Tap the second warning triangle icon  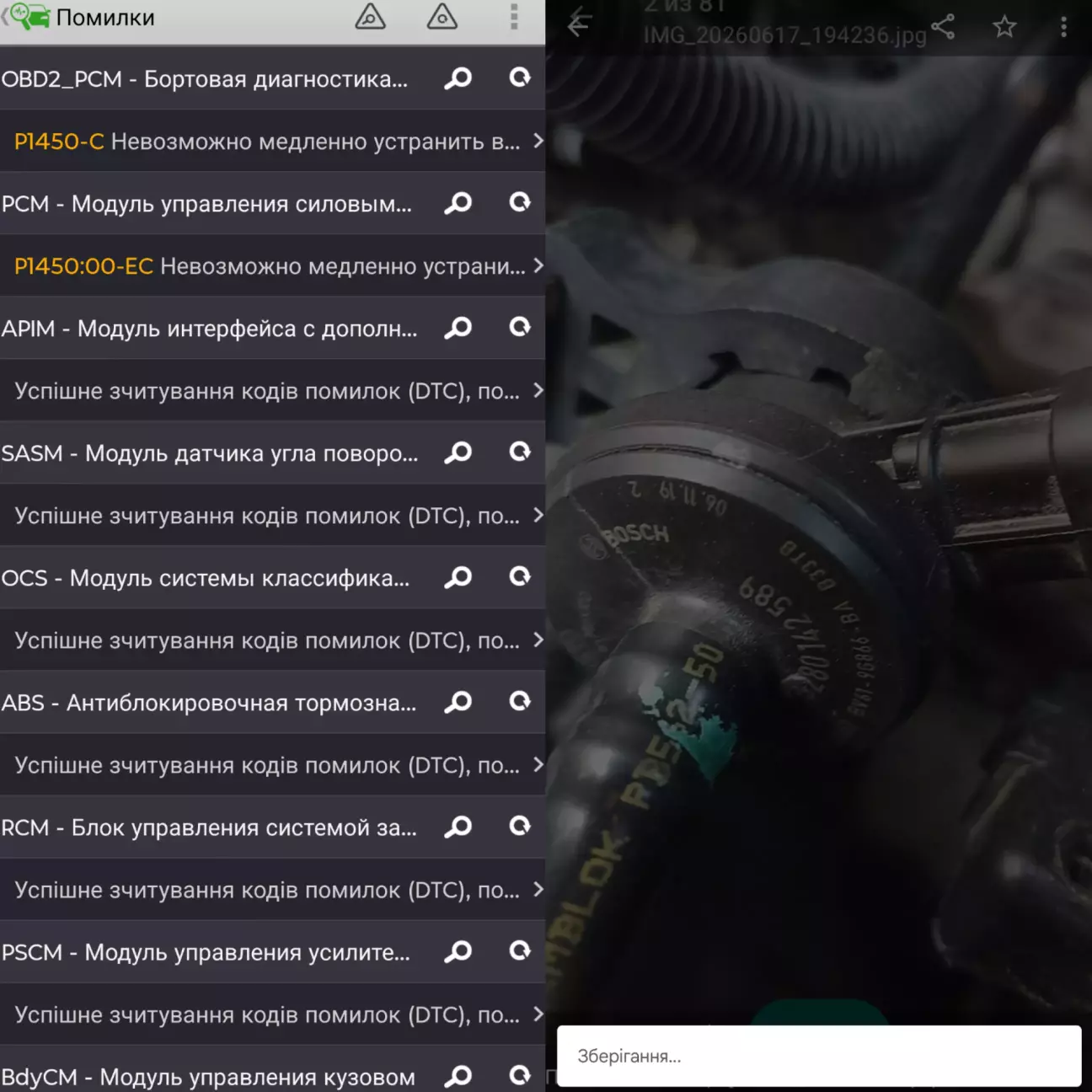click(442, 17)
